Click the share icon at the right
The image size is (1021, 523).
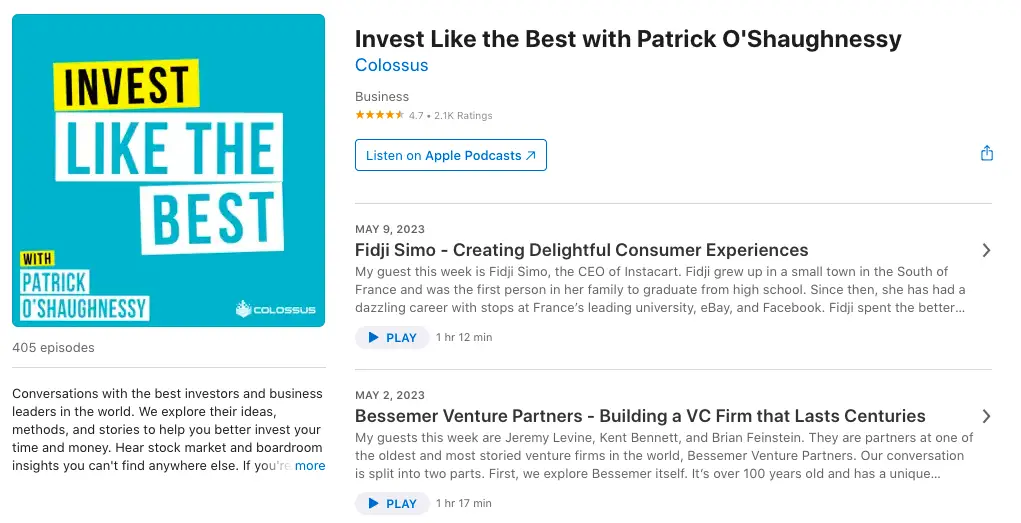click(x=986, y=153)
